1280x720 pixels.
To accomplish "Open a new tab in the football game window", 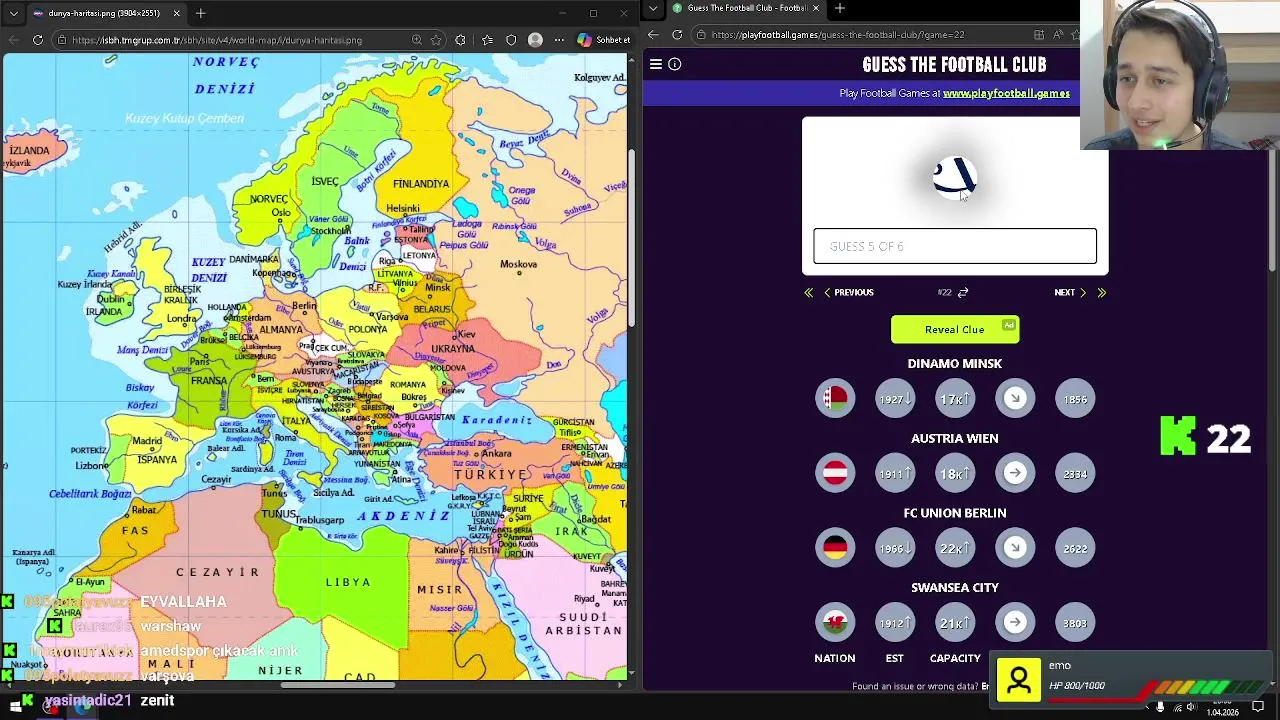I will [840, 8].
